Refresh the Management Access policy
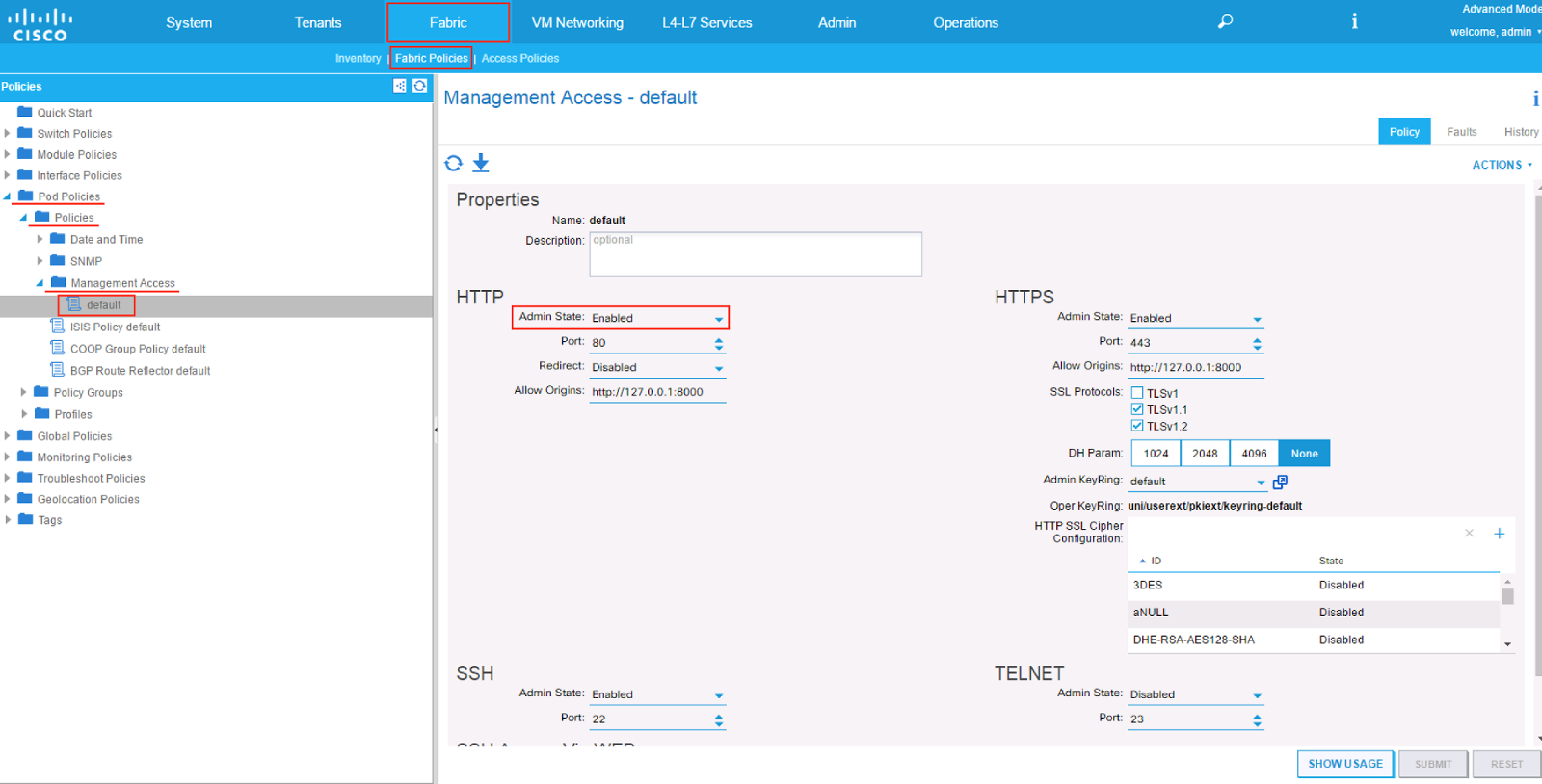1542x784 pixels. [453, 163]
